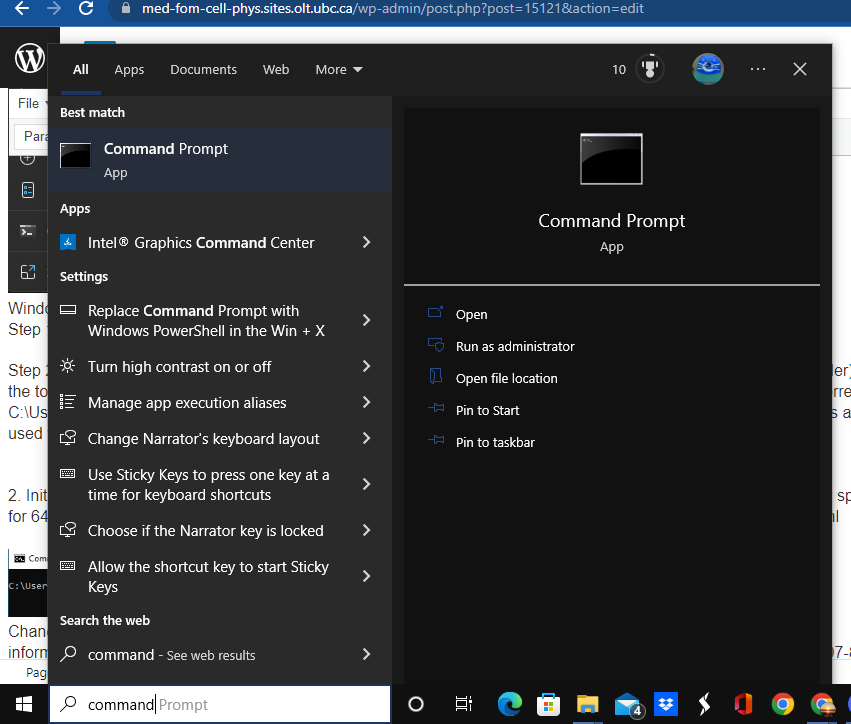This screenshot has height=724, width=851.
Task: Click Open file location action
Action: point(506,378)
